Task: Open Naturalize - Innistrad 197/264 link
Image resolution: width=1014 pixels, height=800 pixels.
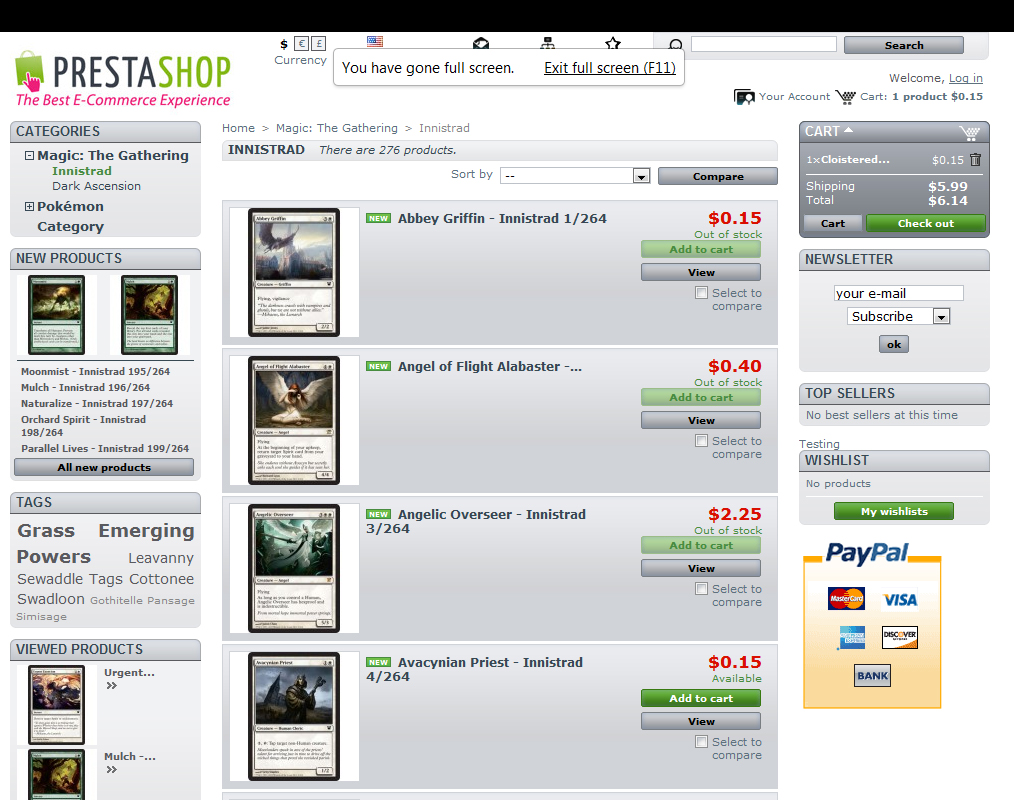Action: click(97, 403)
